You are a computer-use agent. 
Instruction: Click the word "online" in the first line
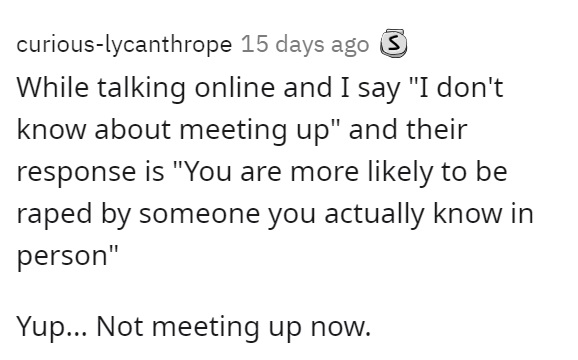click(x=234, y=88)
